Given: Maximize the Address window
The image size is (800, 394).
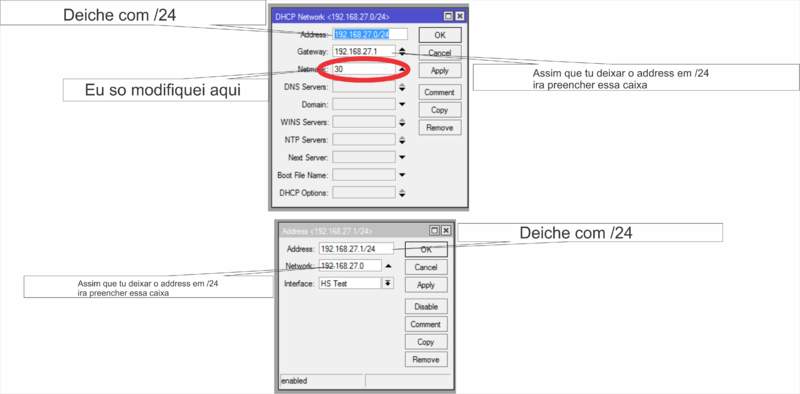Looking at the screenshot, I should 435,231.
